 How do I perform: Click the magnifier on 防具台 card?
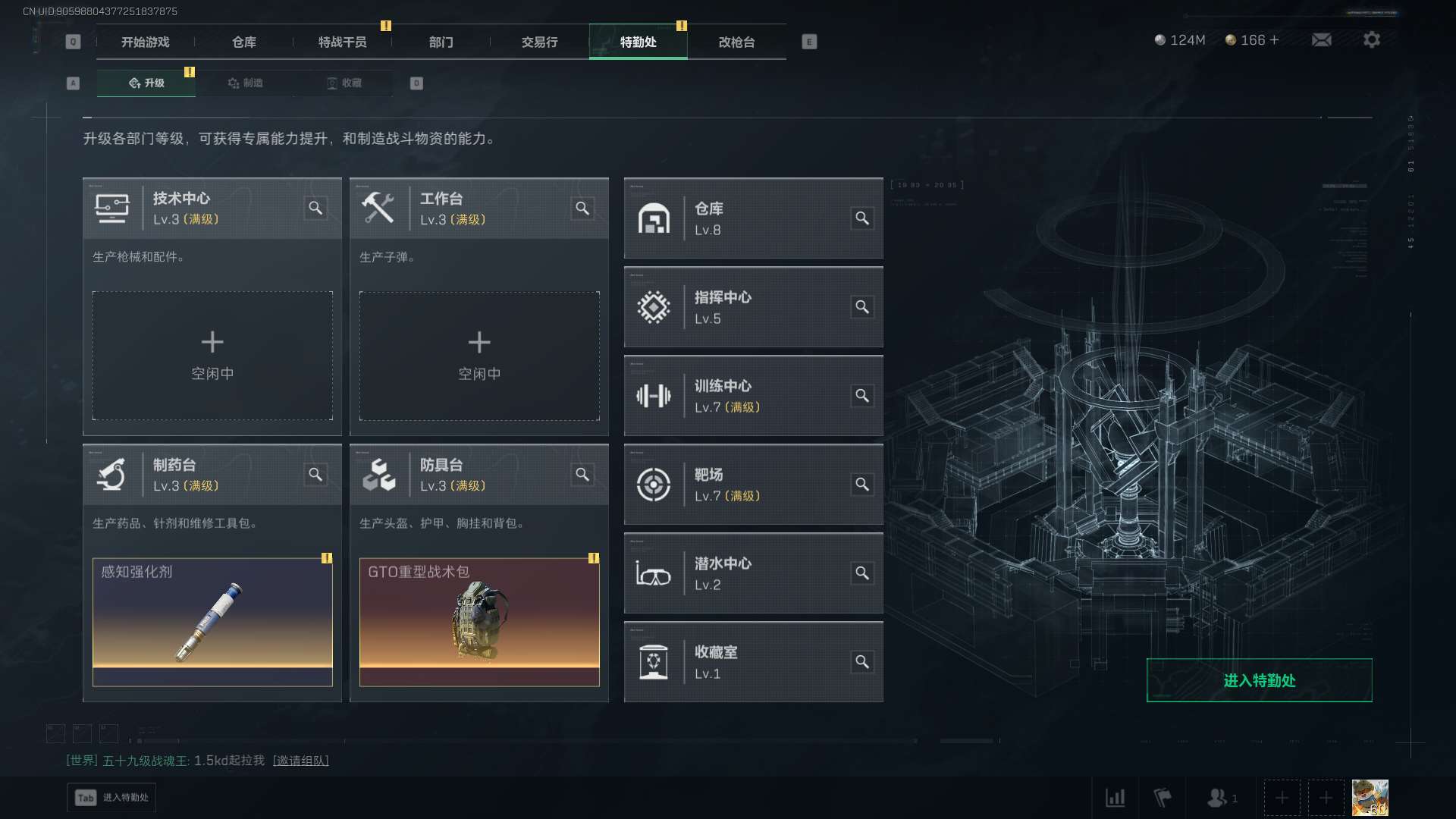pos(582,475)
